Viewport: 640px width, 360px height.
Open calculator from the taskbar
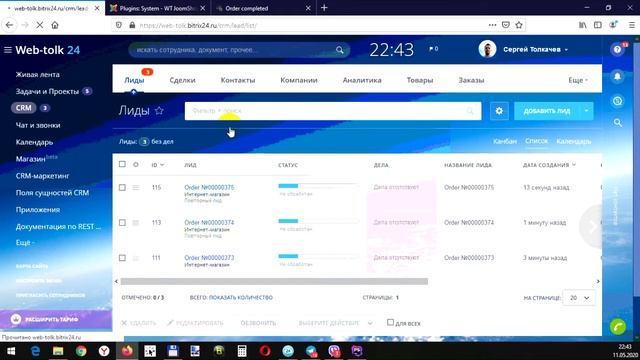pos(242,351)
